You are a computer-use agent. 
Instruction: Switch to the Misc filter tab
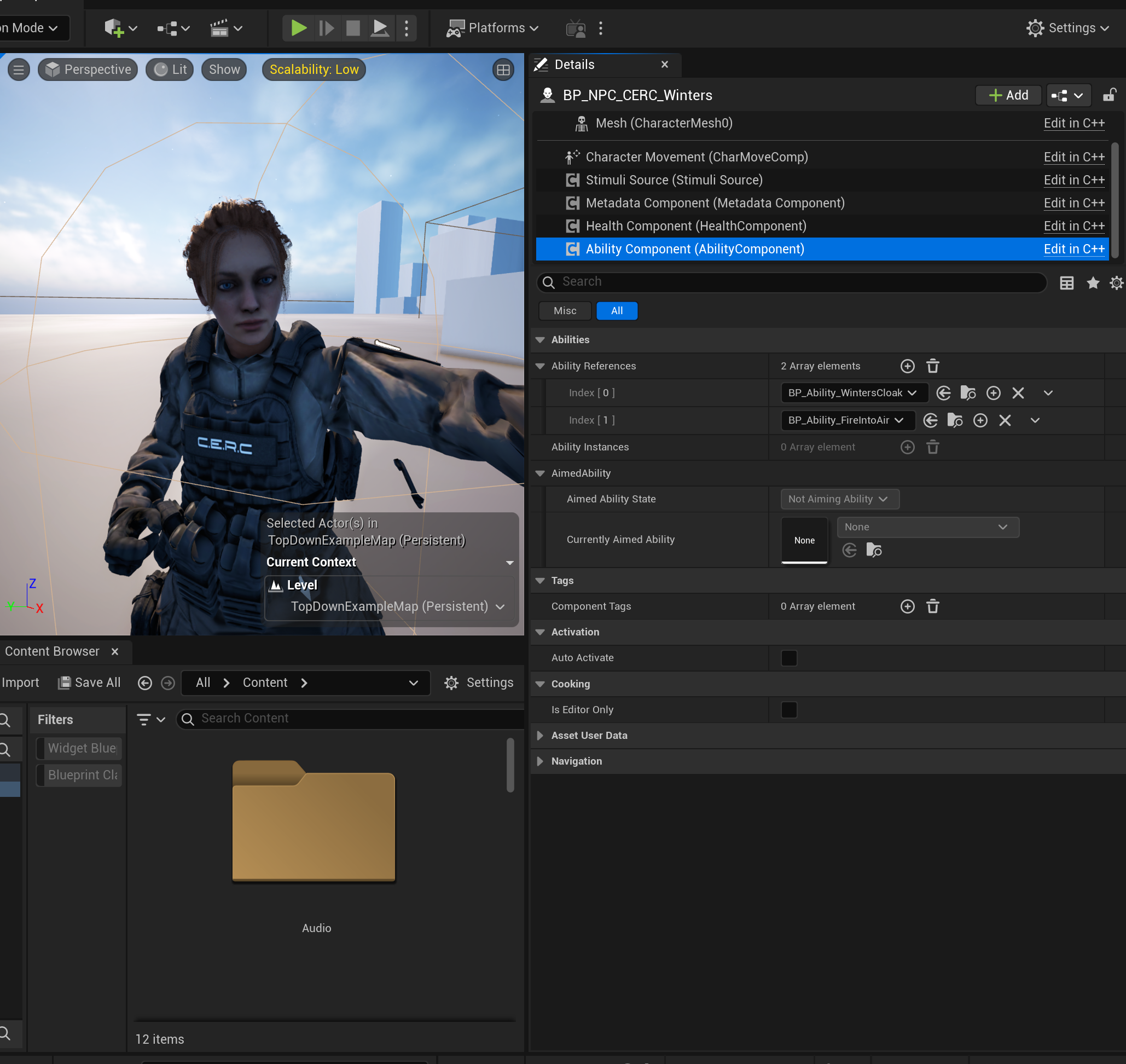tap(565, 311)
